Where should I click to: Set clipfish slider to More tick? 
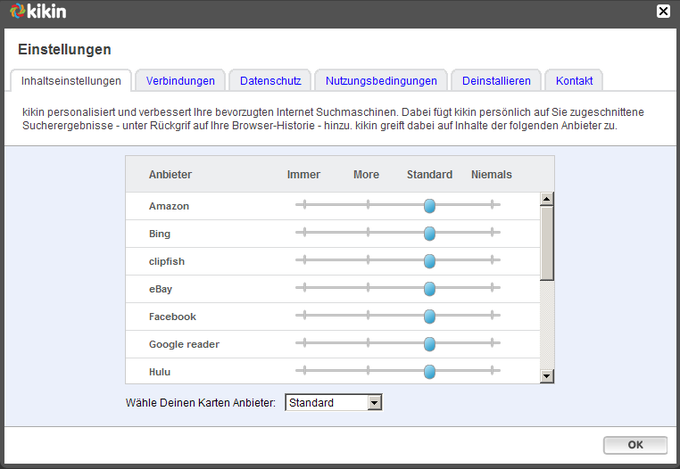click(368, 260)
